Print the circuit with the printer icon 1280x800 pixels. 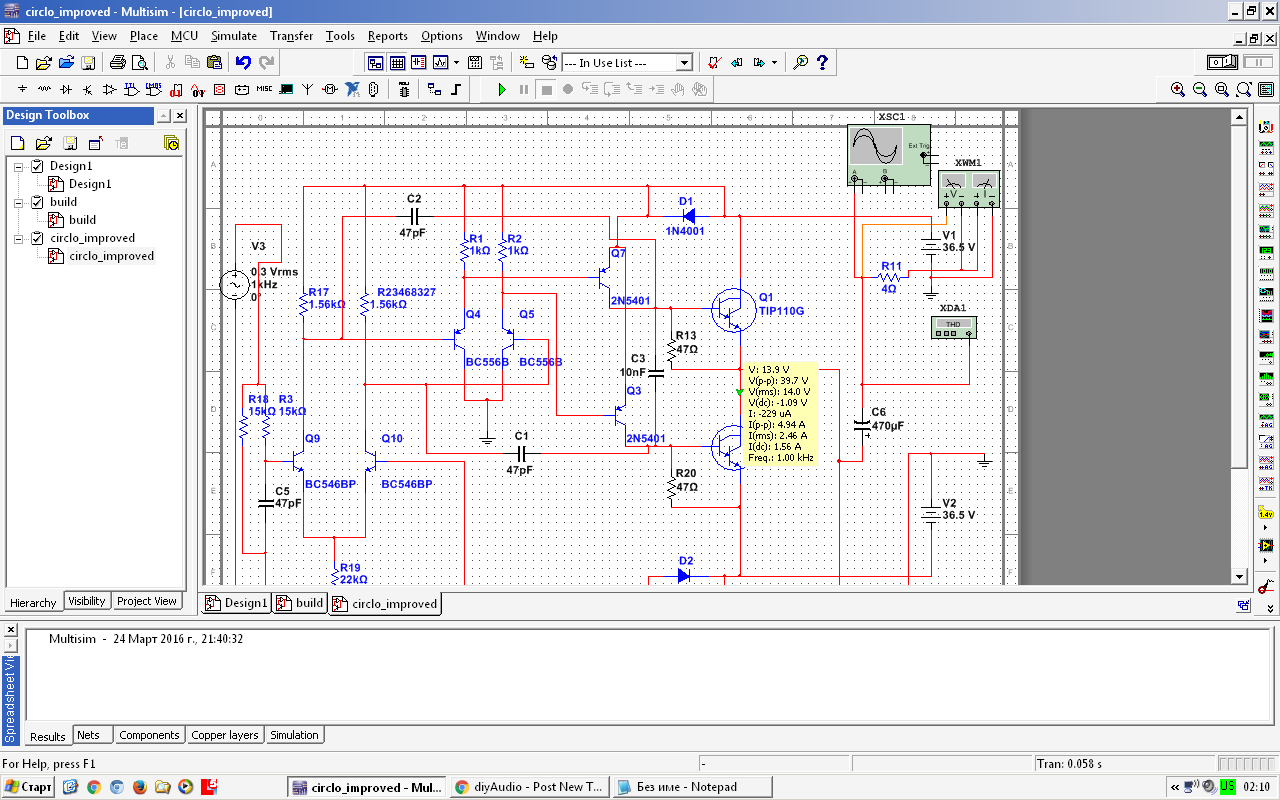click(118, 63)
